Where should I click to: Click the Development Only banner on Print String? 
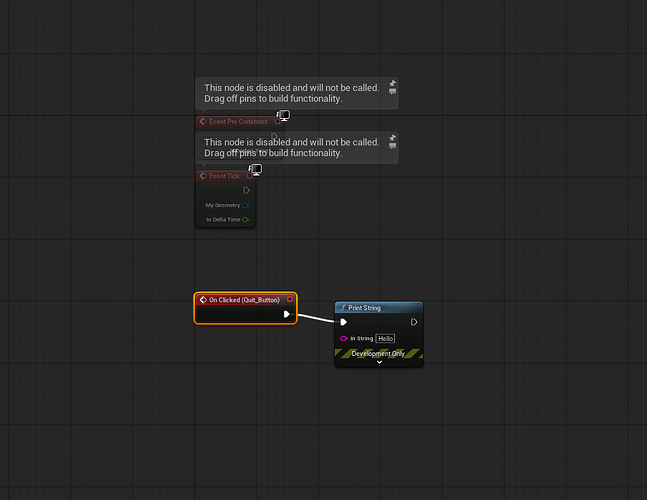pyautogui.click(x=378, y=354)
